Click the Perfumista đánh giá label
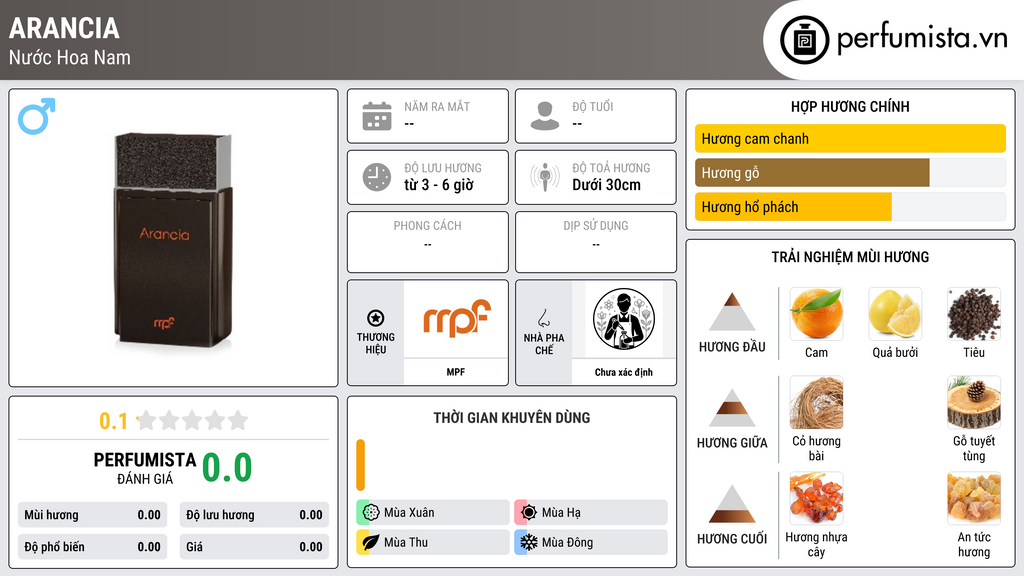This screenshot has height=576, width=1024. 145,468
